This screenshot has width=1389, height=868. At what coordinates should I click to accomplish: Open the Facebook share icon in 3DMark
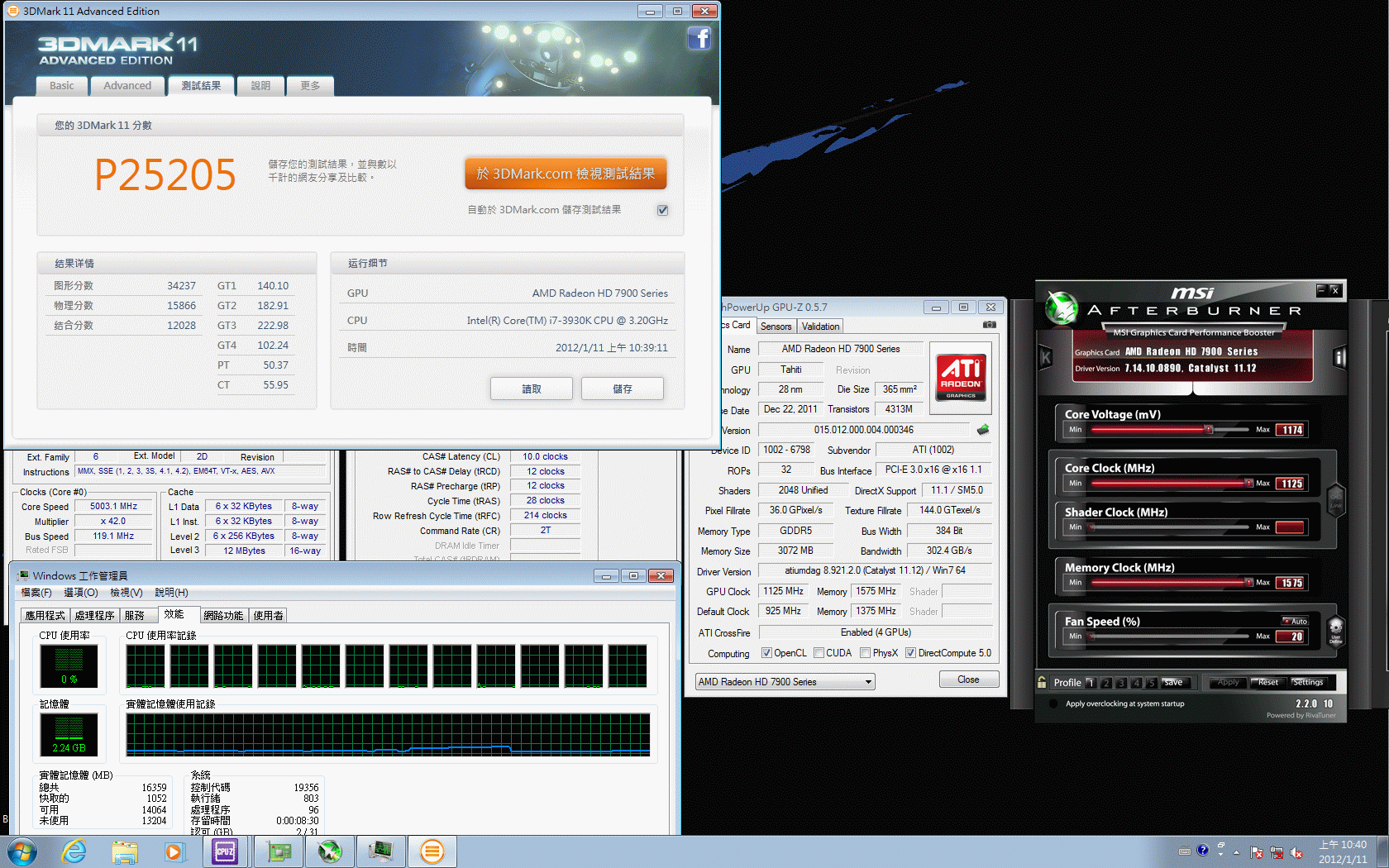tap(699, 38)
